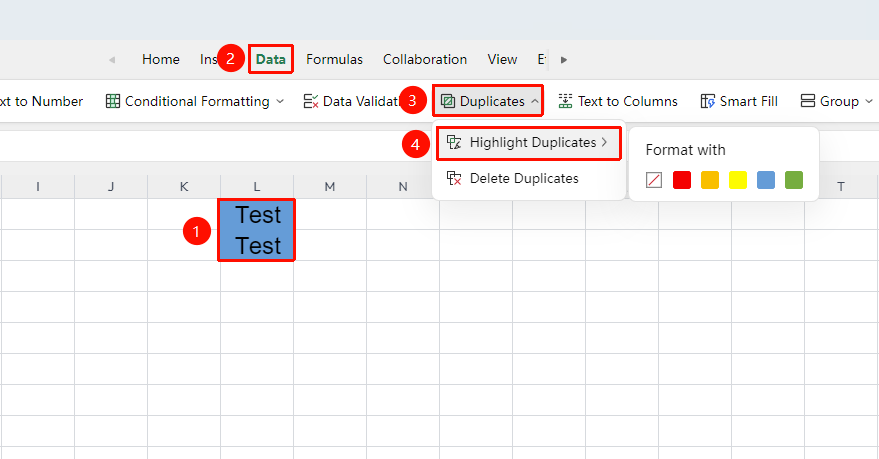Select column header J
This screenshot has height=459, width=879.
[x=111, y=187]
